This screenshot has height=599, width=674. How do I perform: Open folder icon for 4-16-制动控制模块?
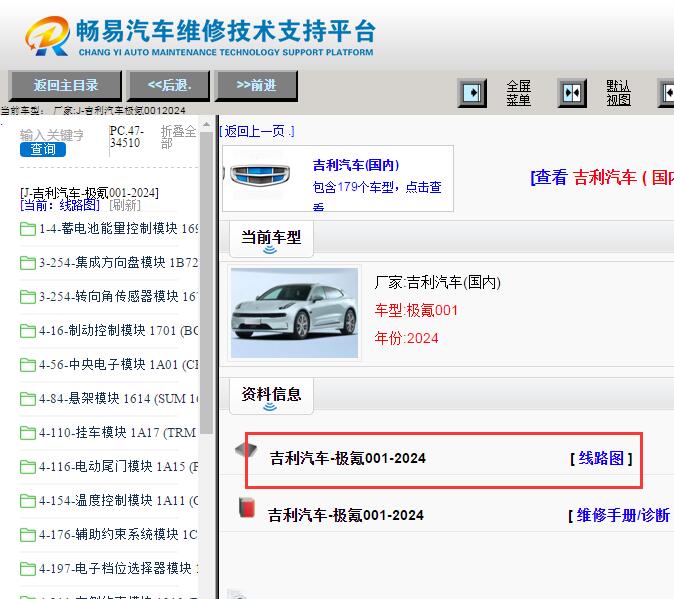coord(28,331)
